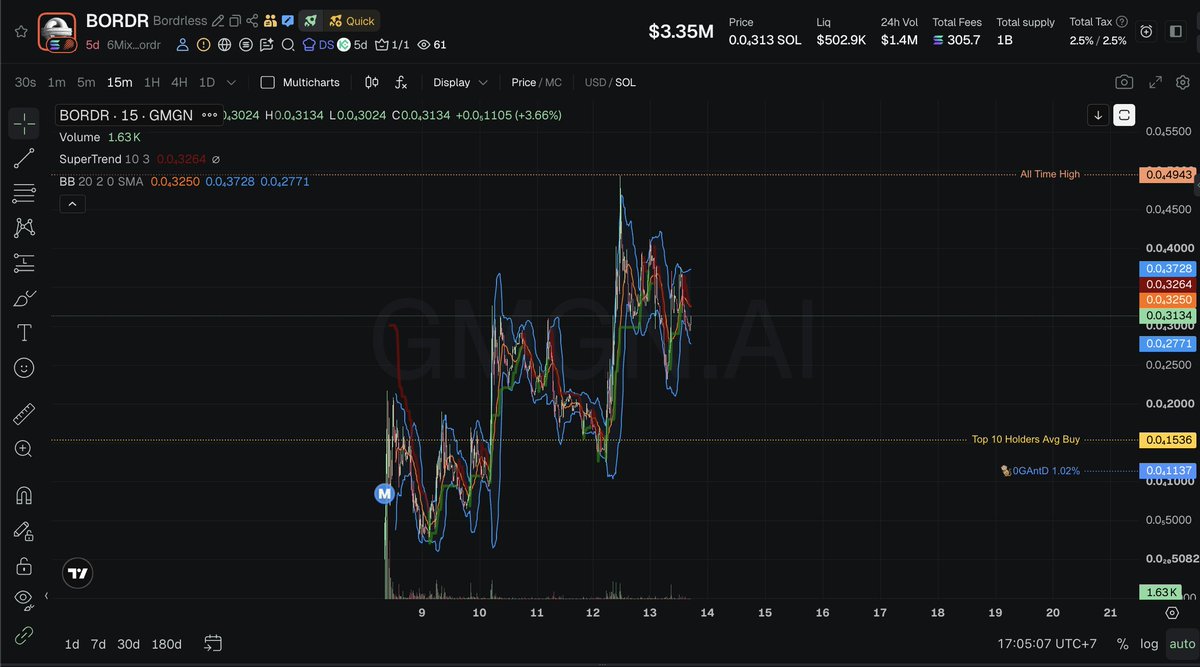
Task: Lock all drawing tools
Action: tap(24, 566)
